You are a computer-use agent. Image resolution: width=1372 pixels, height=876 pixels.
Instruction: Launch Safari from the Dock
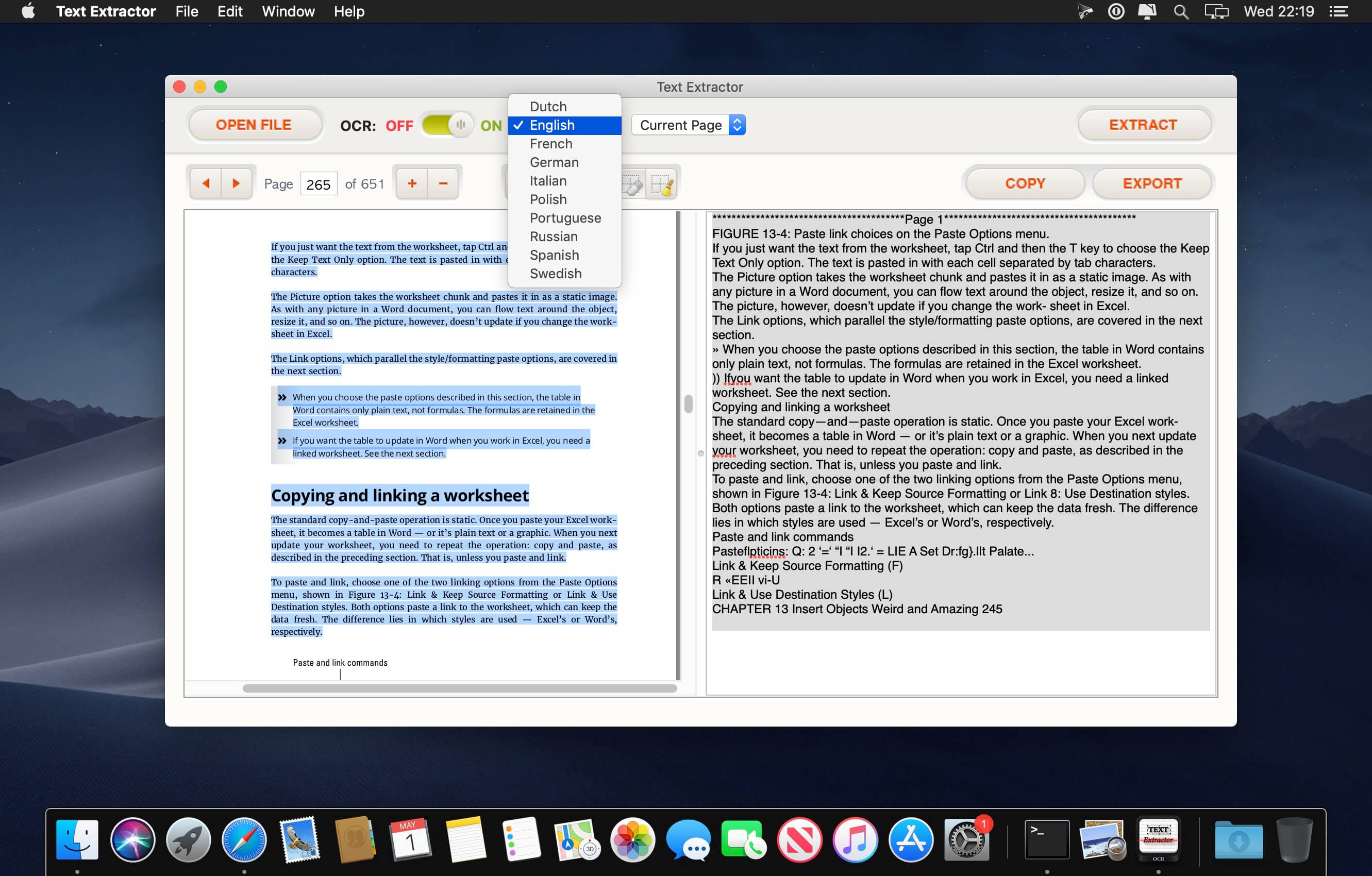point(244,838)
